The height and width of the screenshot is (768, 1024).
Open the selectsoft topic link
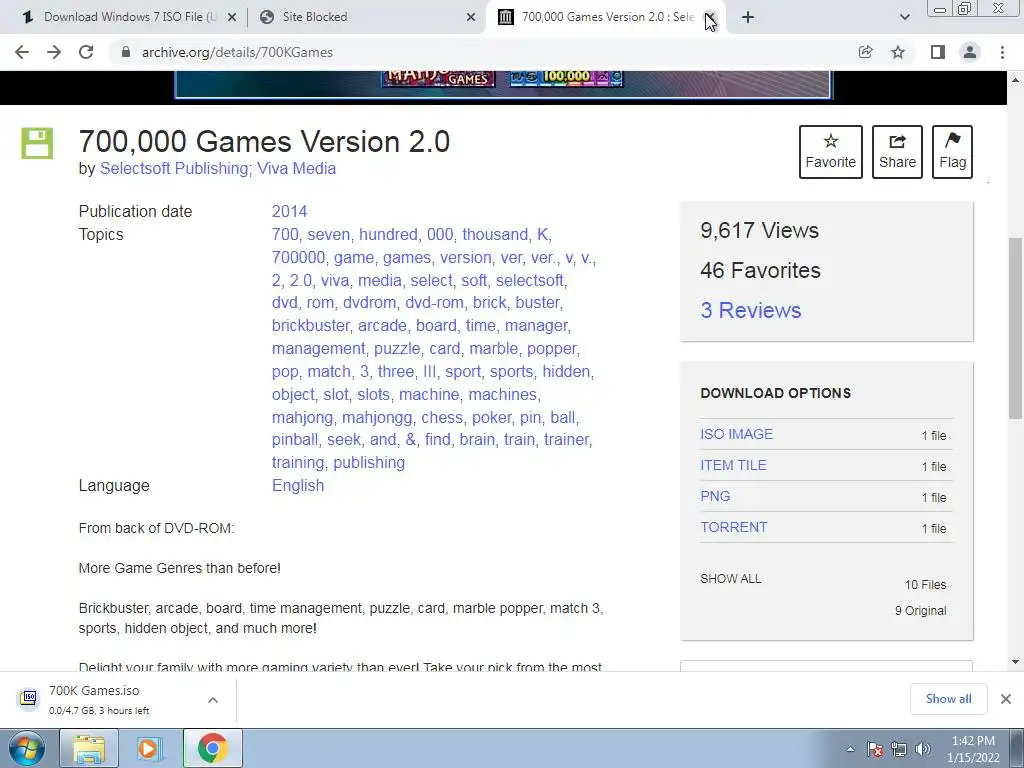tap(530, 280)
